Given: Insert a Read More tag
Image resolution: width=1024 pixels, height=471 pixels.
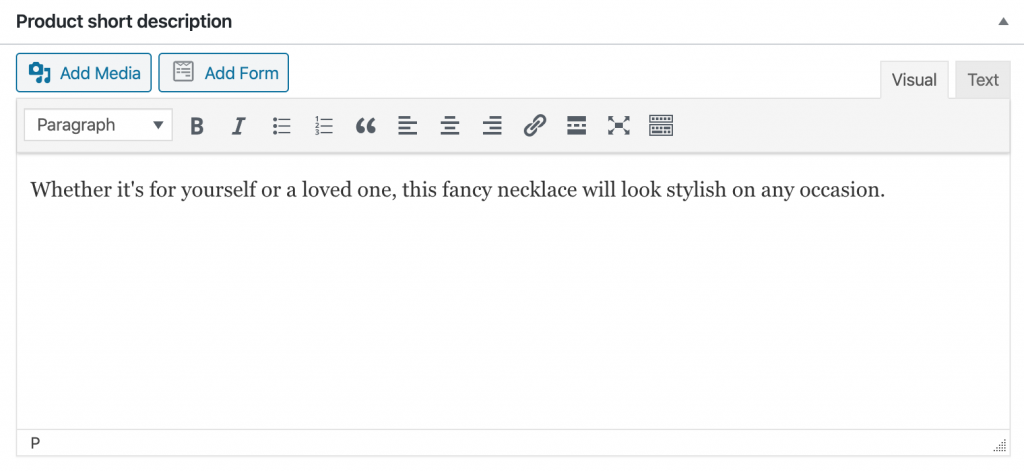Looking at the screenshot, I should (577, 125).
